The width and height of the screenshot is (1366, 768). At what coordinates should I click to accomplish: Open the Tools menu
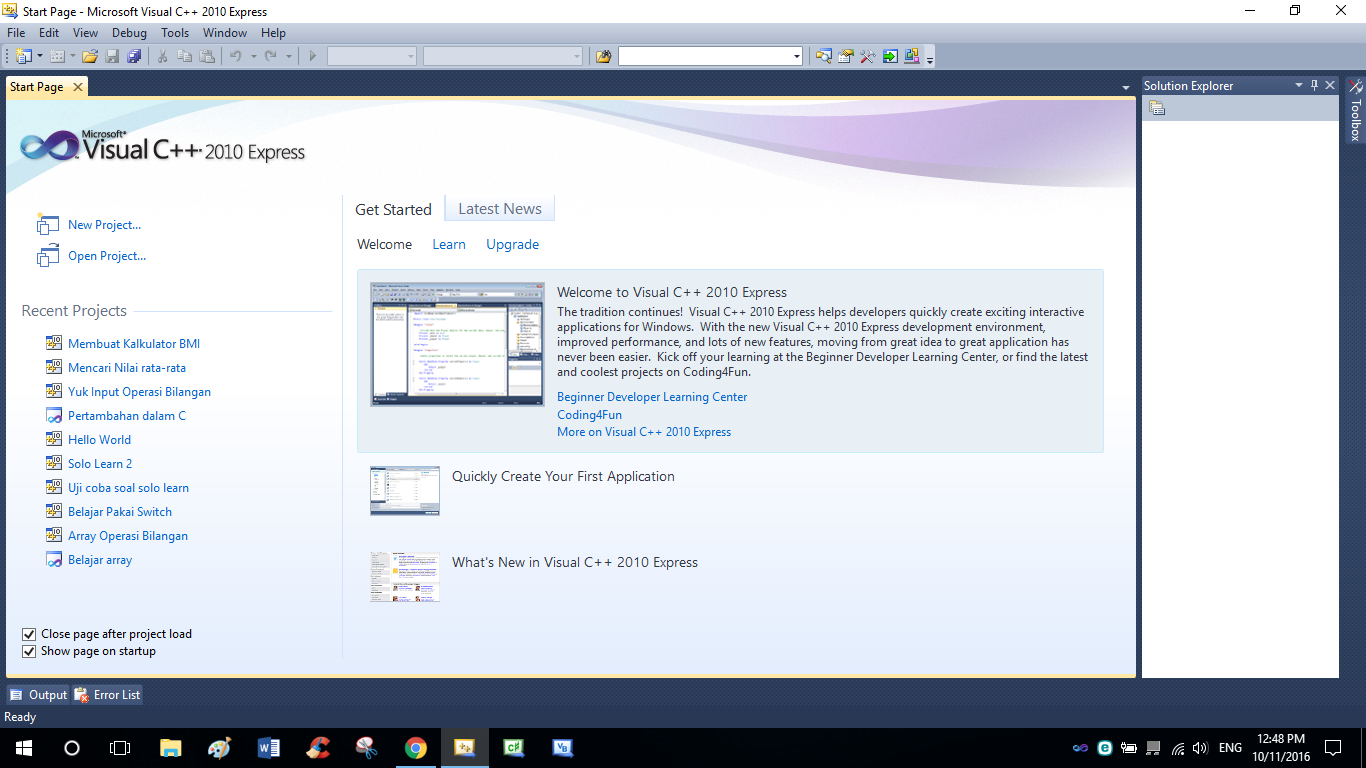pos(175,33)
